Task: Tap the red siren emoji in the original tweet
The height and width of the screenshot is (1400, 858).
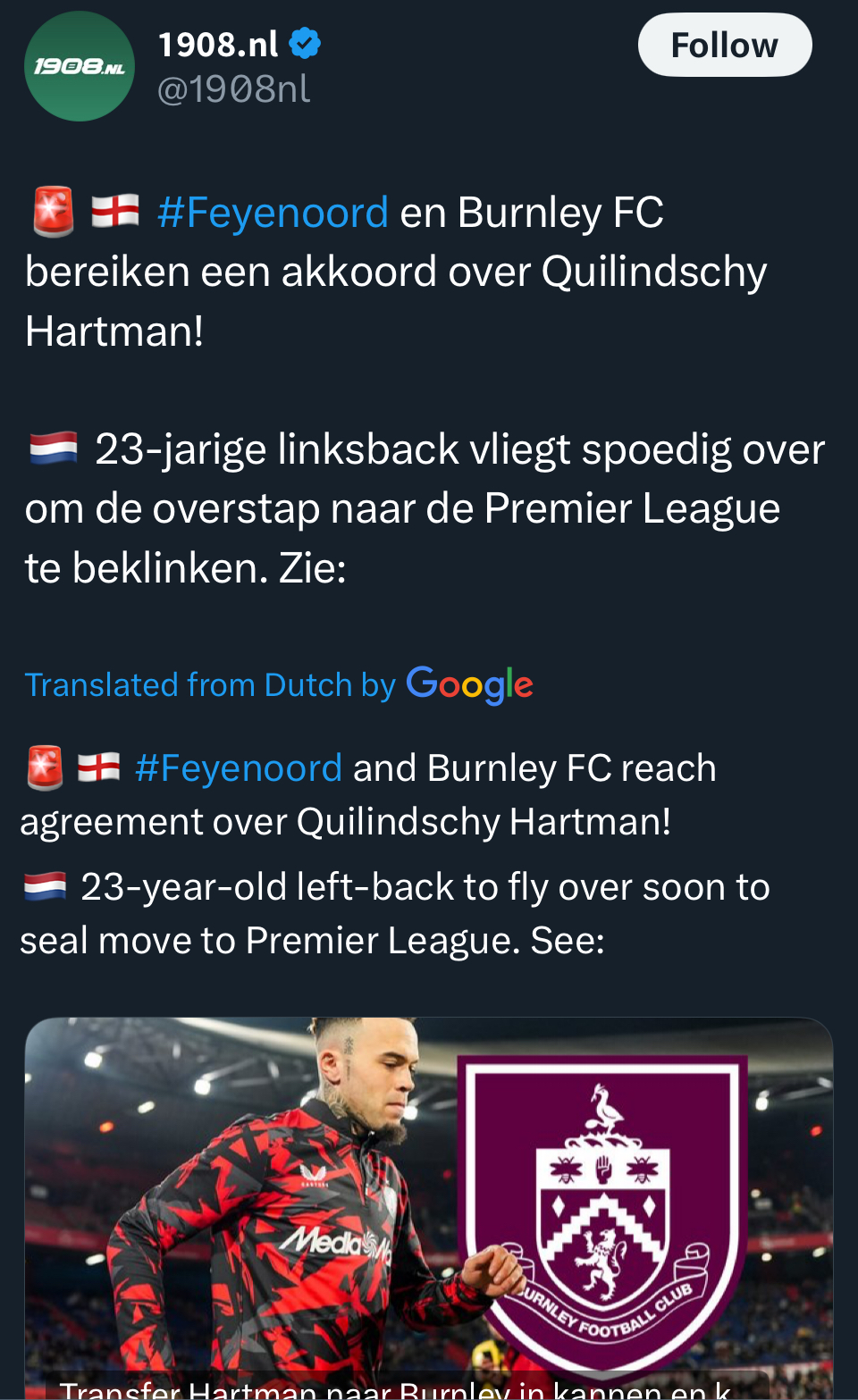Action: click(x=53, y=212)
